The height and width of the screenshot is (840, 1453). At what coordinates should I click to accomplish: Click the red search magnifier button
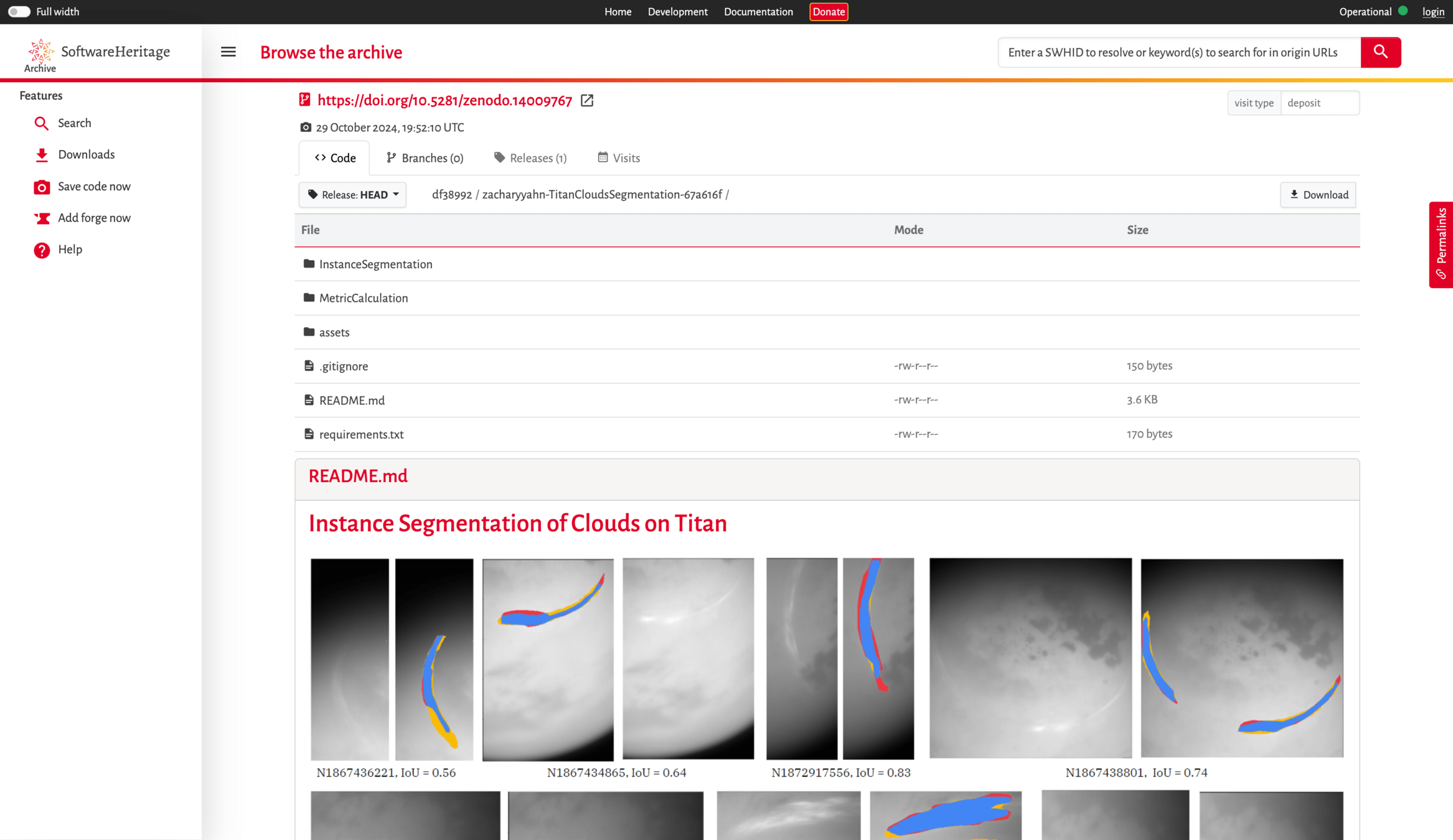click(x=1380, y=52)
